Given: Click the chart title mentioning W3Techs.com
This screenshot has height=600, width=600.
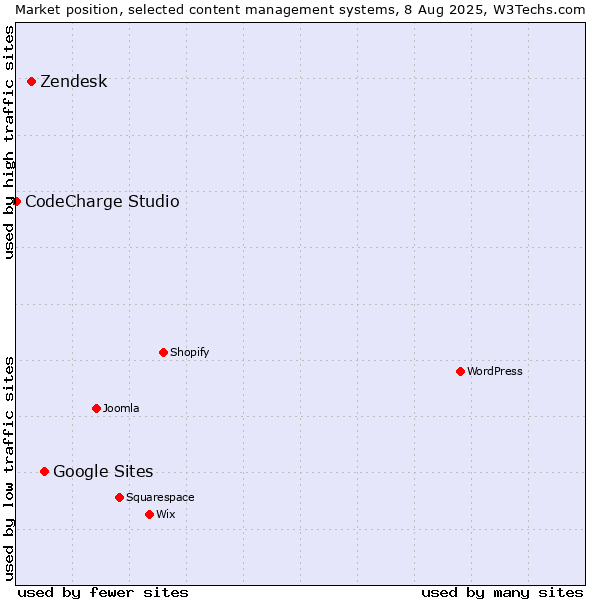Looking at the screenshot, I should pos(300,10).
